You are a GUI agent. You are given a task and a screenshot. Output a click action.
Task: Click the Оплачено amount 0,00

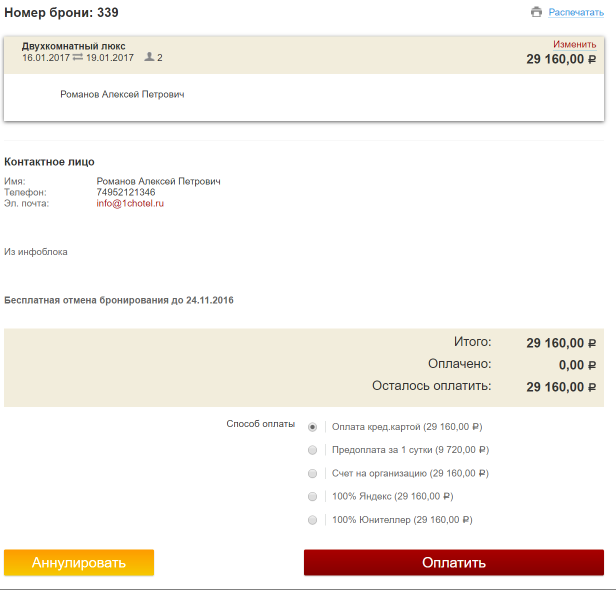(x=577, y=365)
